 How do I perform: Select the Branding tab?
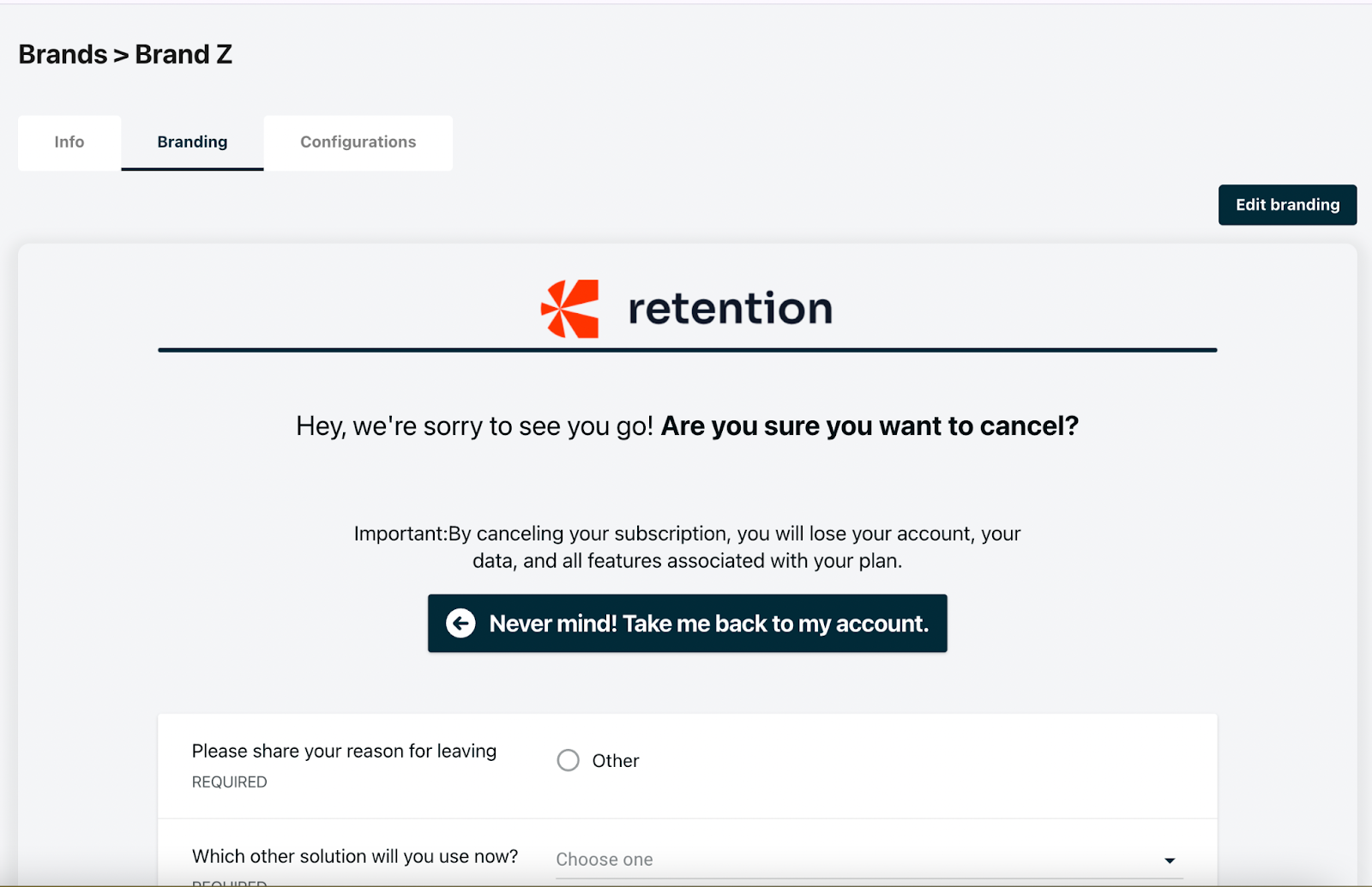click(192, 142)
